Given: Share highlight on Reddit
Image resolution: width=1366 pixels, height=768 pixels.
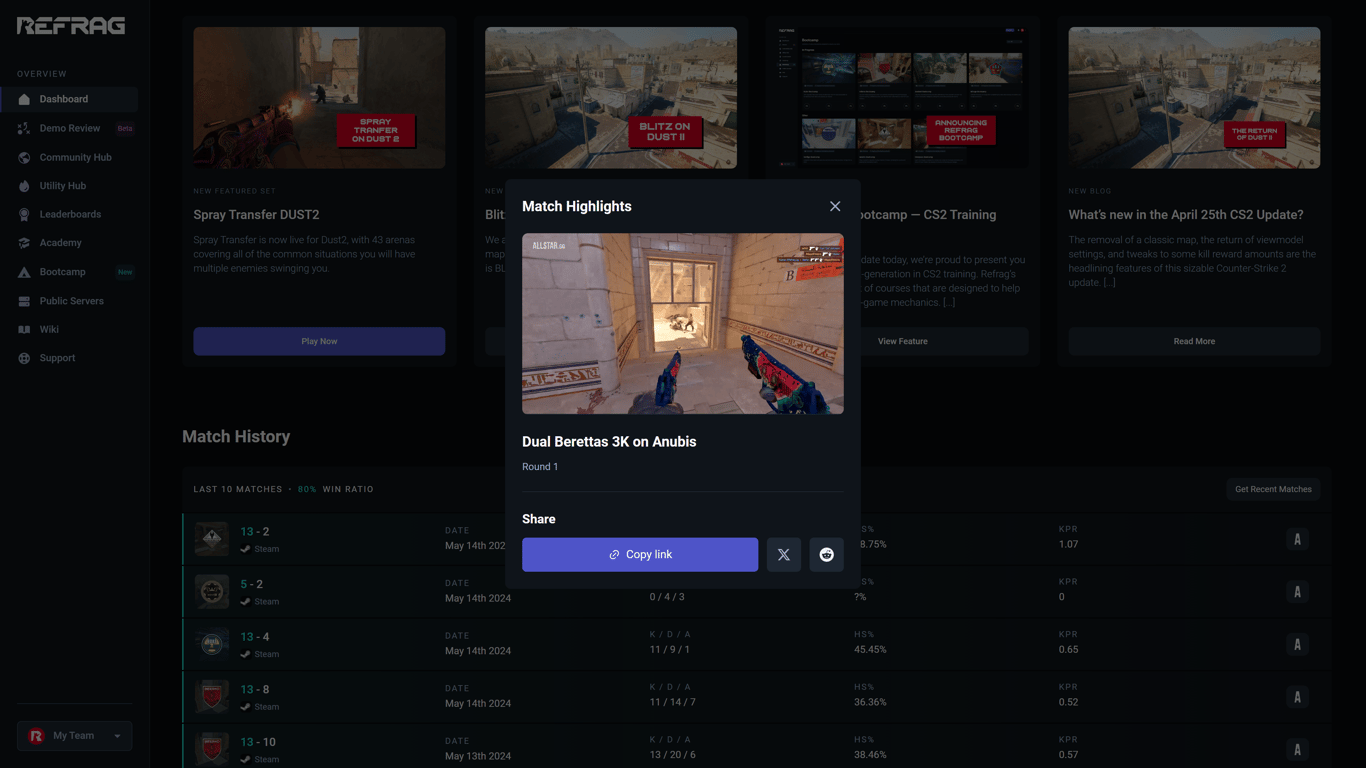Looking at the screenshot, I should pos(827,555).
